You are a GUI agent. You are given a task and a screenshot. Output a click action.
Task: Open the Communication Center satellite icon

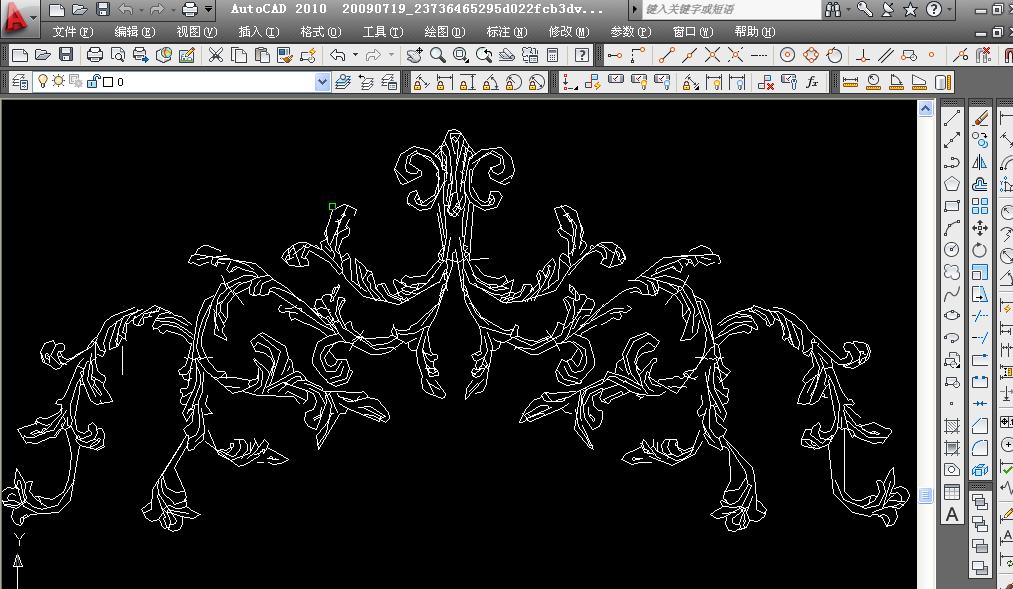click(x=888, y=9)
